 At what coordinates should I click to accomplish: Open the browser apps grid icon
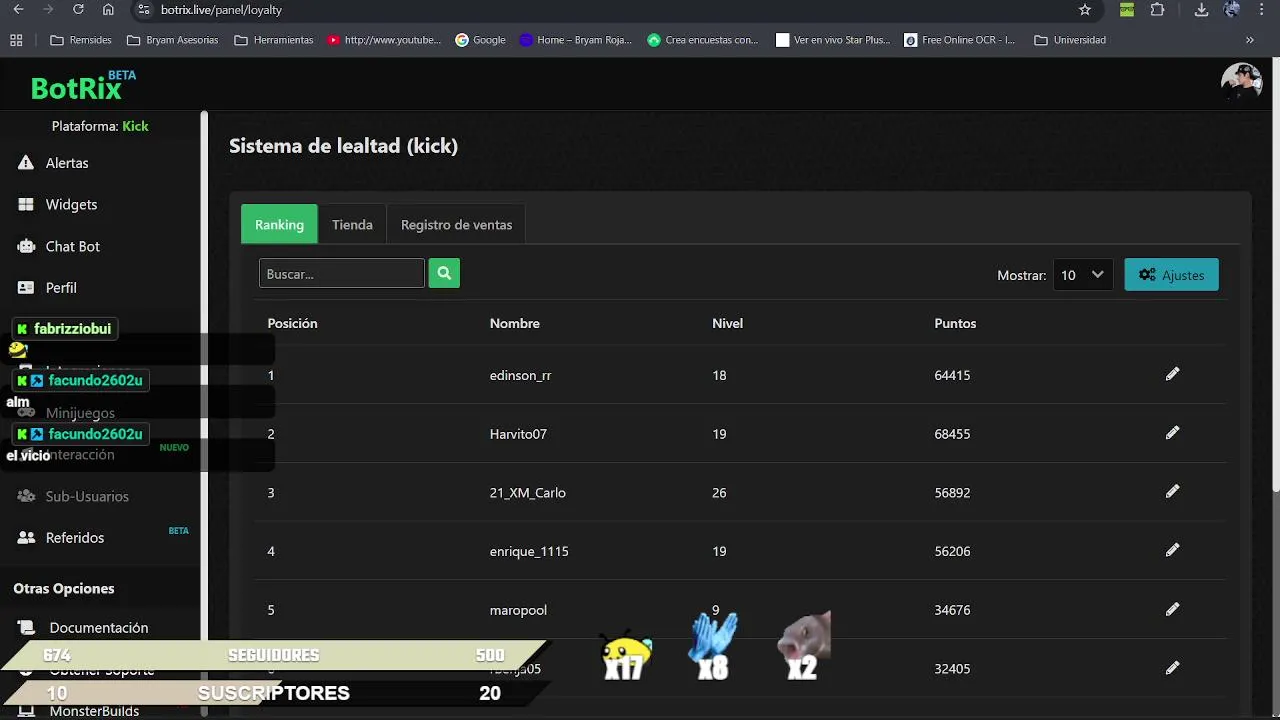click(16, 40)
